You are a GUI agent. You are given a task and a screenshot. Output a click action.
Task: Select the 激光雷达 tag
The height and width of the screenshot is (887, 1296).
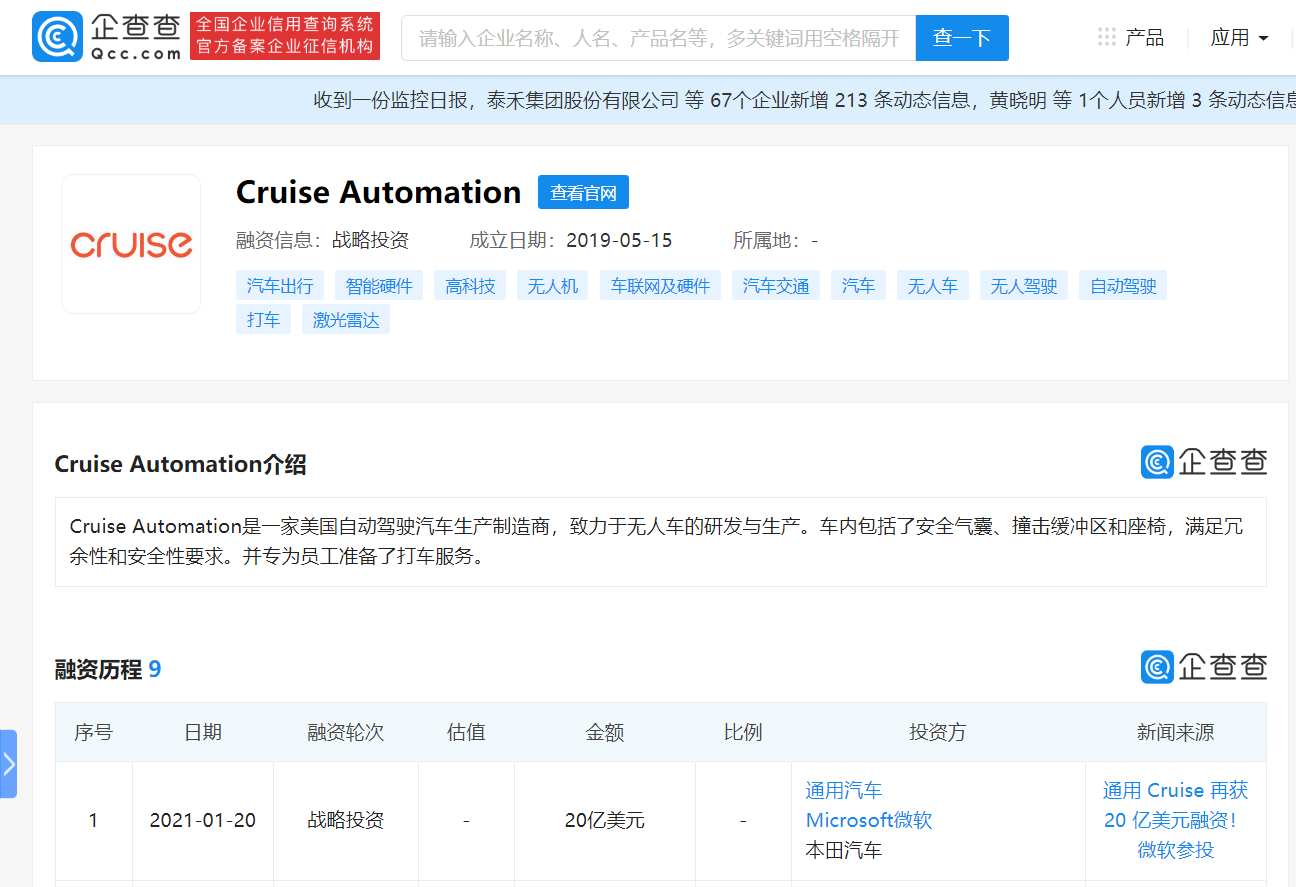coord(346,319)
